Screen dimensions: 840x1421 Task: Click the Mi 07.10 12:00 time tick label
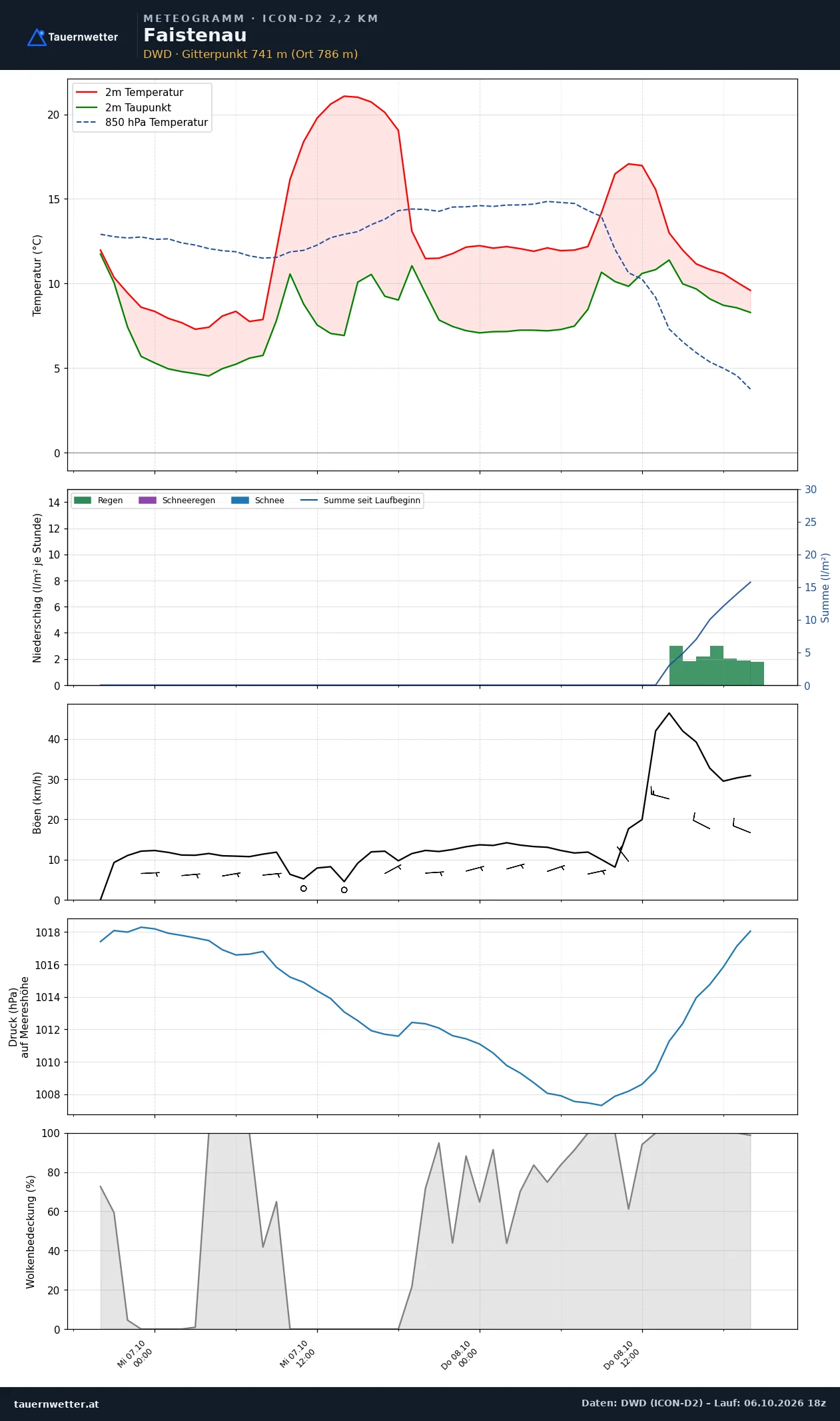point(298,1354)
